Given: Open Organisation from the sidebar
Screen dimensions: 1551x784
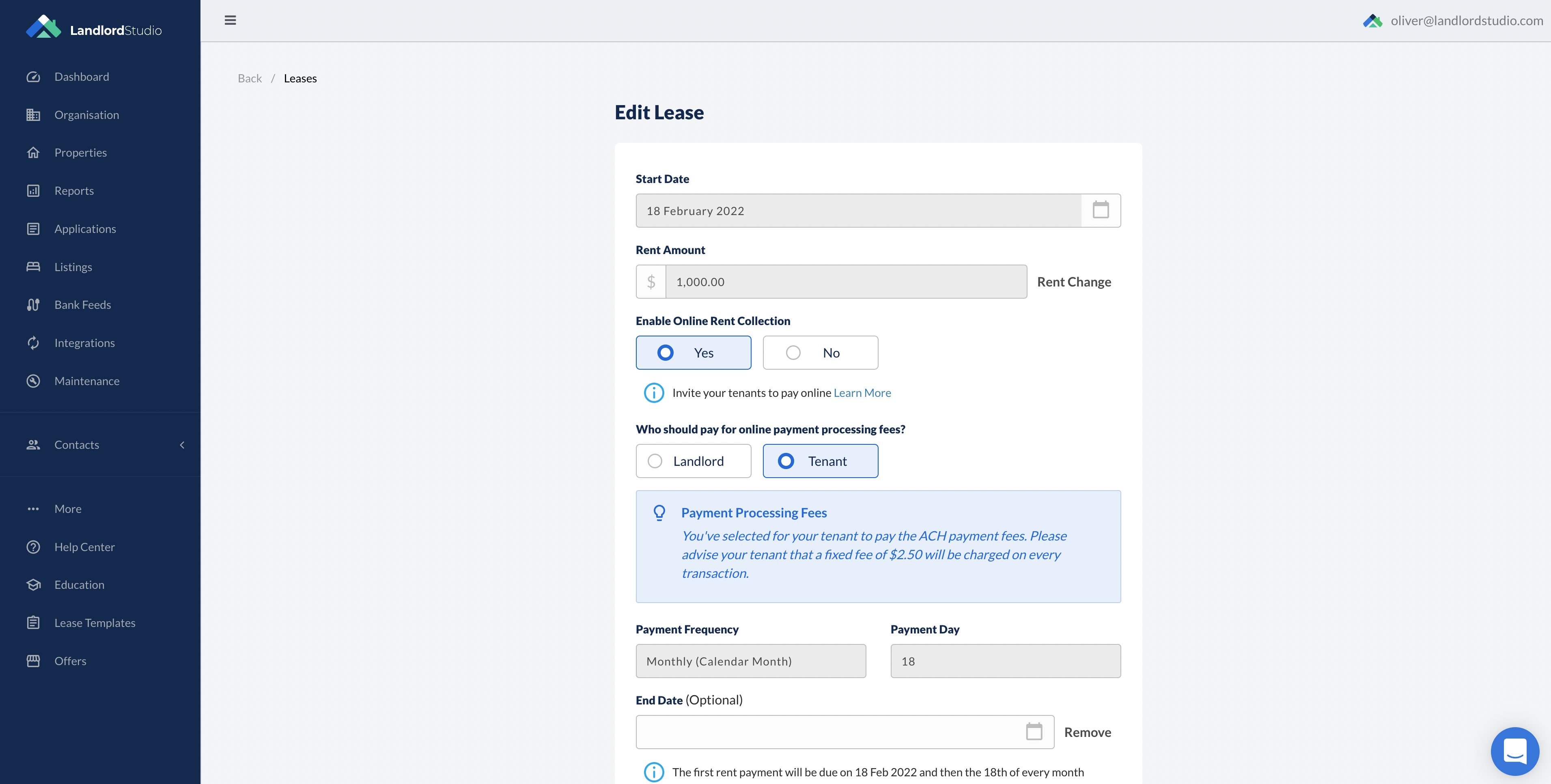Looking at the screenshot, I should pos(87,114).
